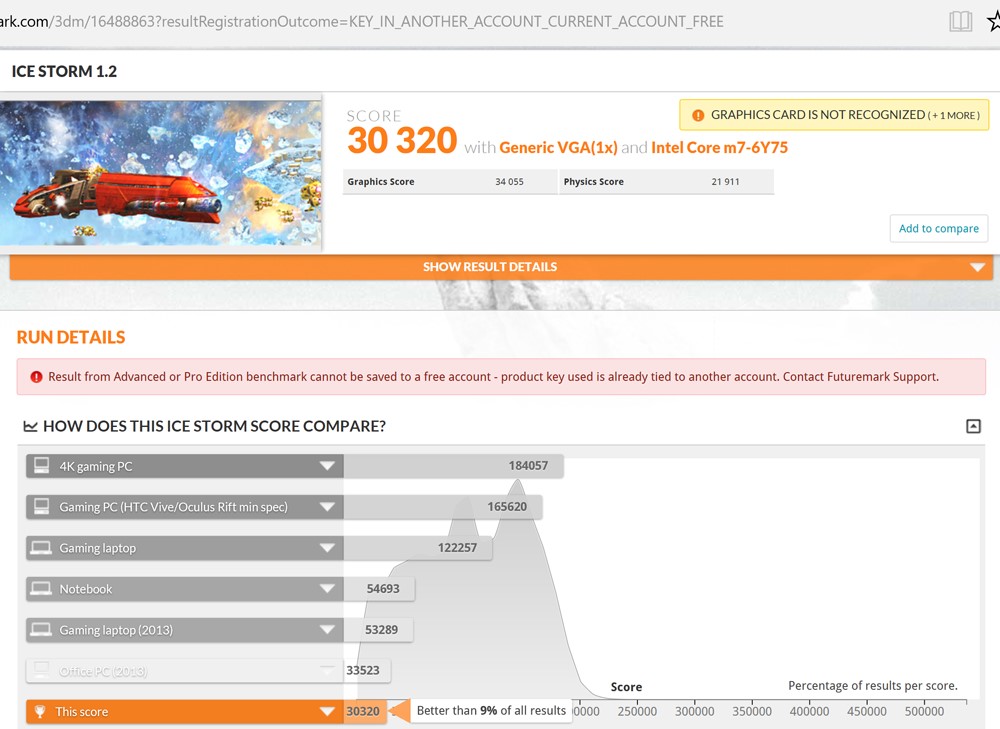1000x729 pixels.
Task: Click the main score 30 320
Action: point(402,140)
